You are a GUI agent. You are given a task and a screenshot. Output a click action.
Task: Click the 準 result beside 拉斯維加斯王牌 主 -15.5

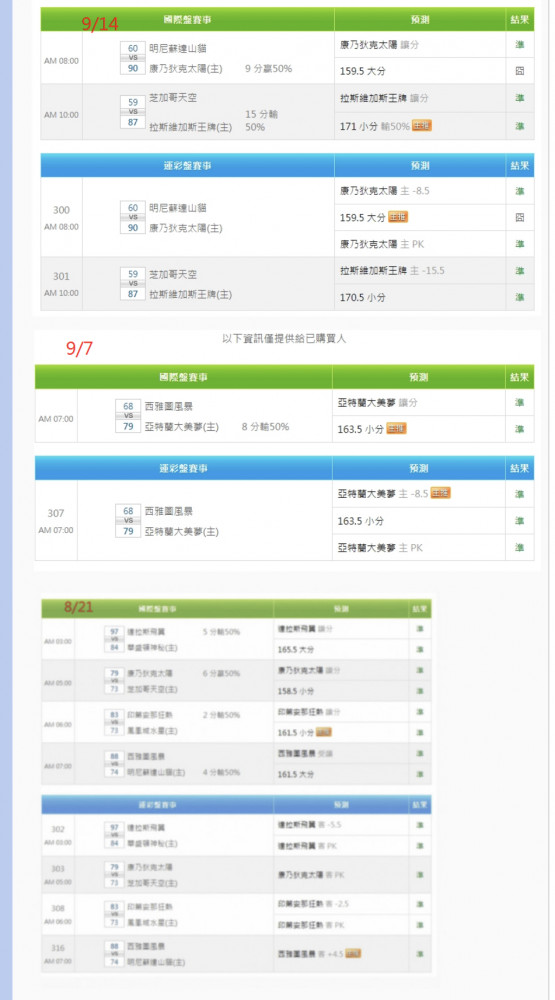(x=520, y=270)
